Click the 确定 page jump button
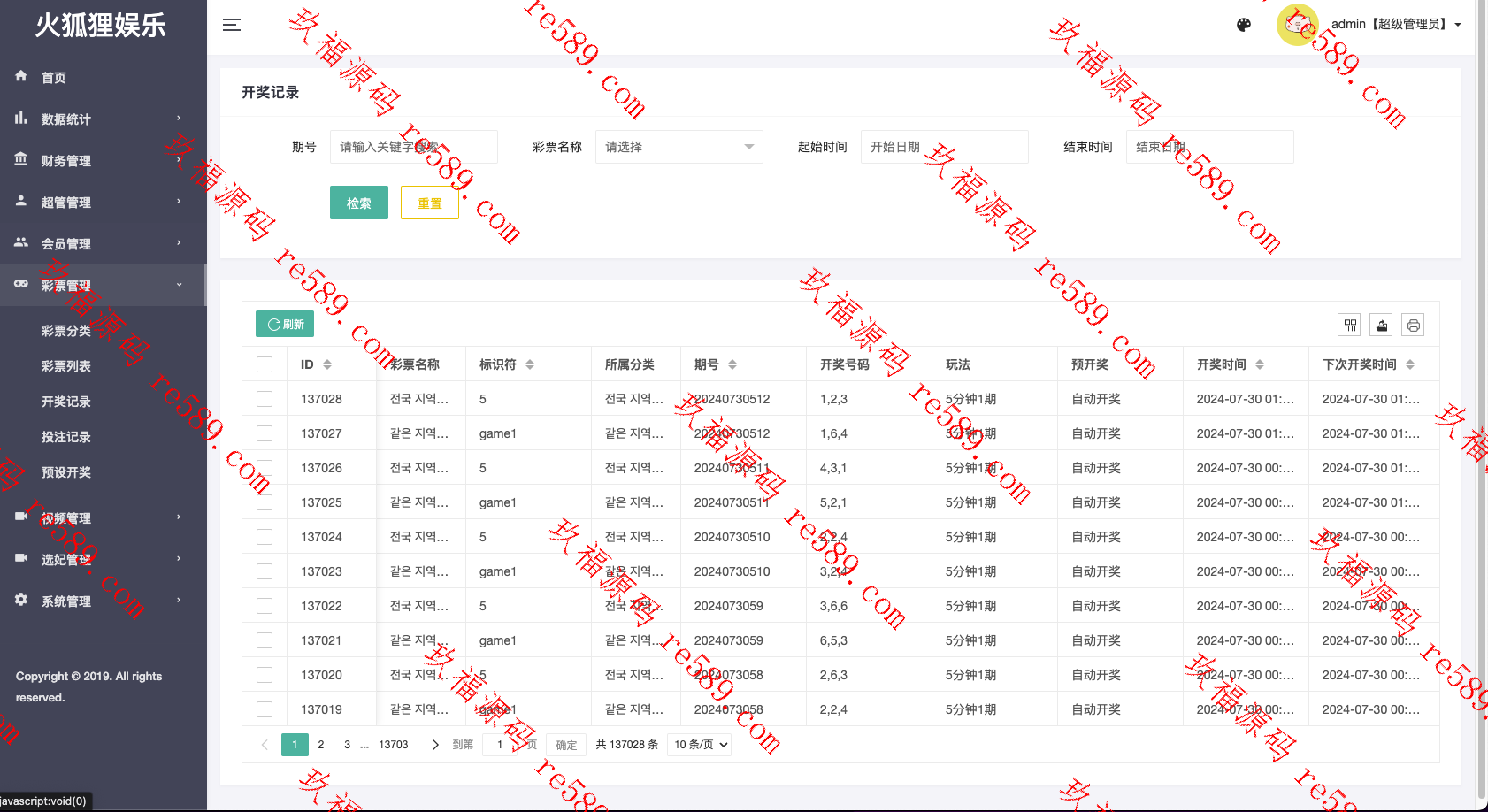Screen dimensions: 1488x812 [x=566, y=746]
